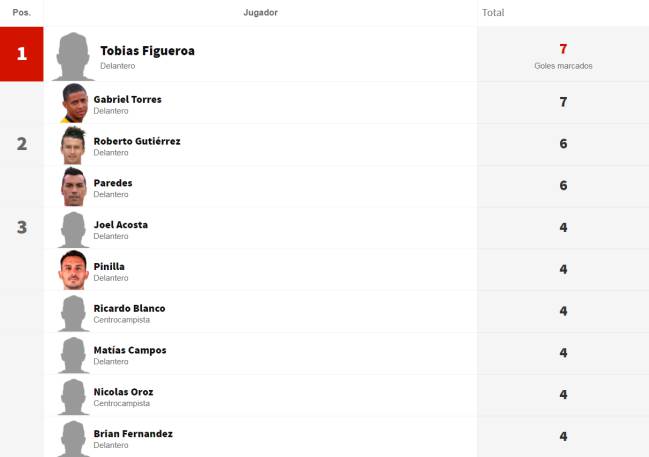Click Pinilla's headshot photo
This screenshot has width=649, height=457.
click(74, 270)
